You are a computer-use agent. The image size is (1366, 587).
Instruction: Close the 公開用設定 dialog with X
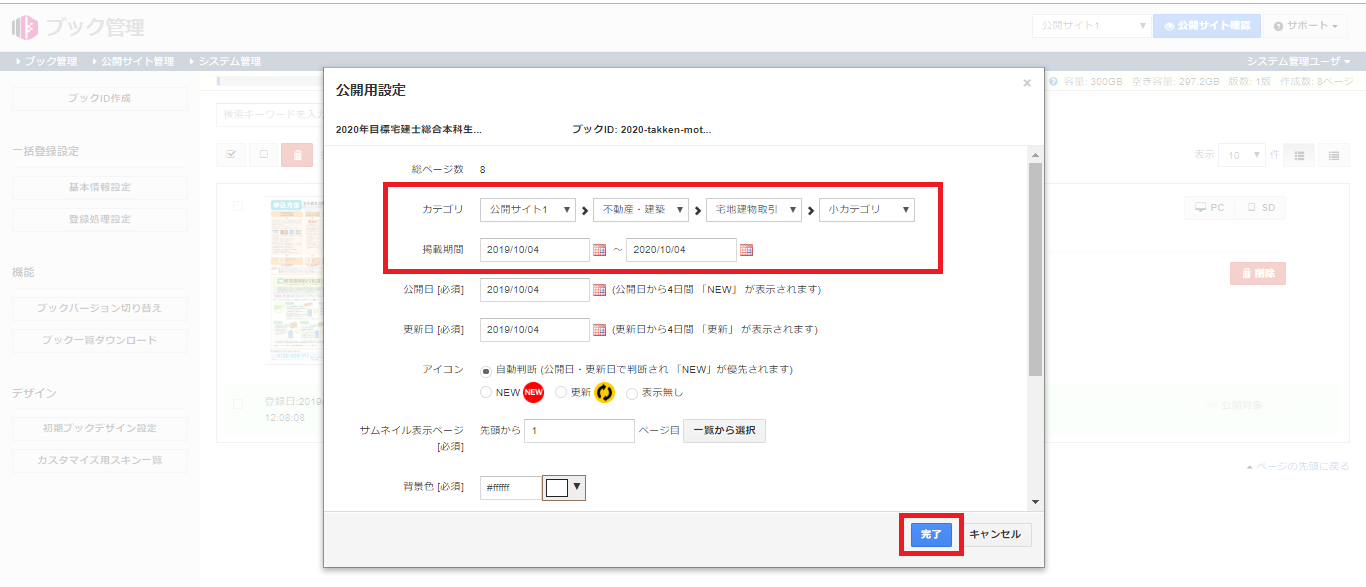coord(1026,84)
